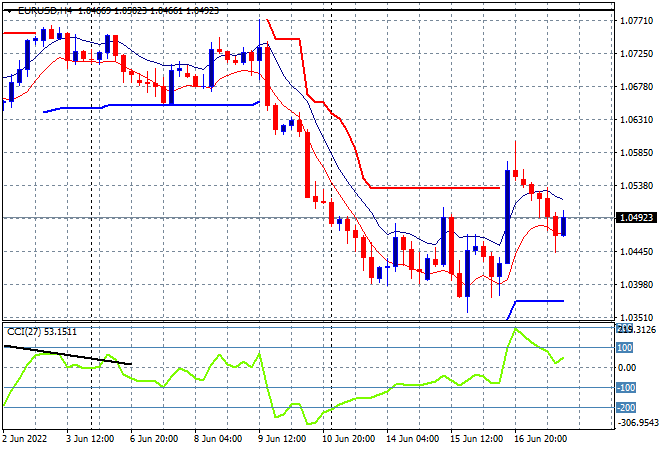This screenshot has width=660, height=450.
Task: Select the black trendline in CCI panel
Action: [68, 355]
